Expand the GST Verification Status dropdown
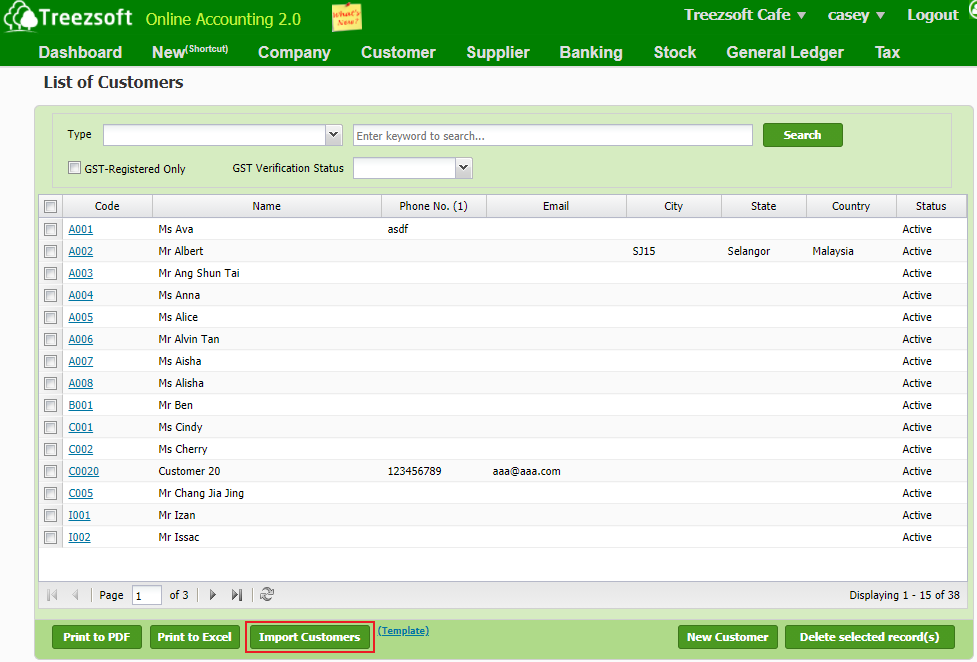 [462, 167]
